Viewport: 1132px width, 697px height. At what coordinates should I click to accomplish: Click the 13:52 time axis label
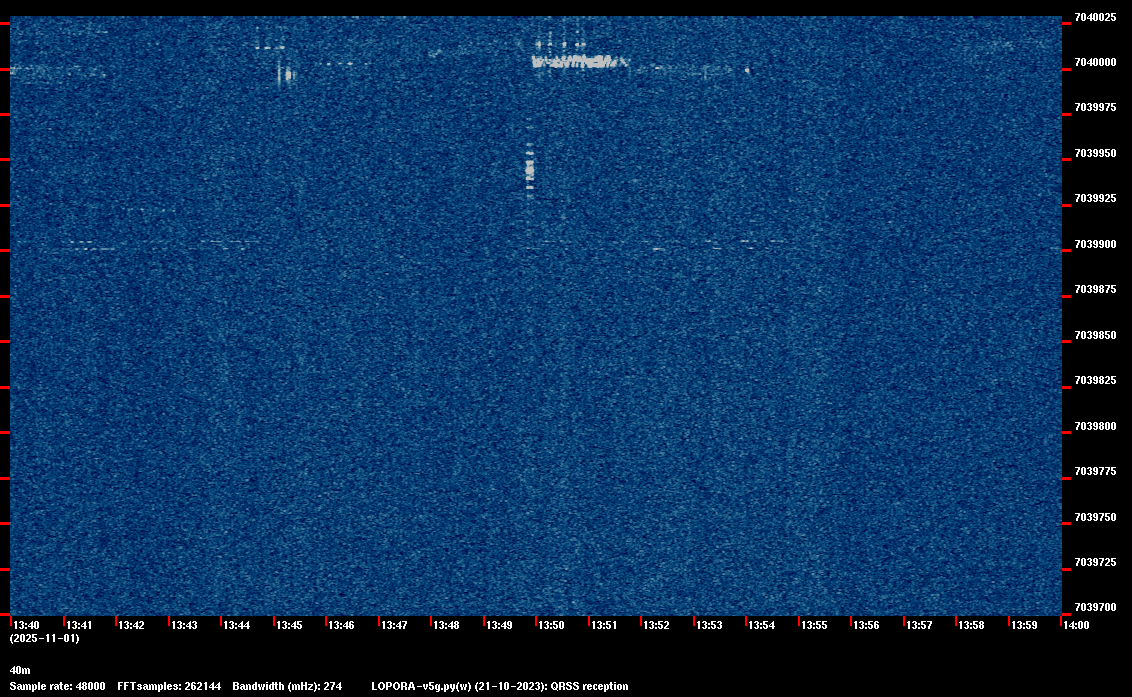click(x=656, y=625)
